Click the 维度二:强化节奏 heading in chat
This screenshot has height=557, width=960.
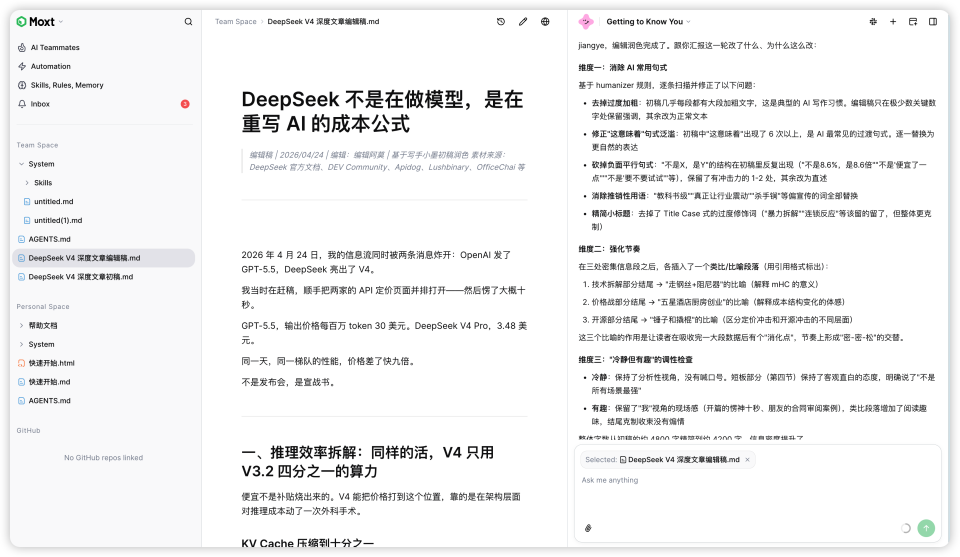(x=609, y=249)
